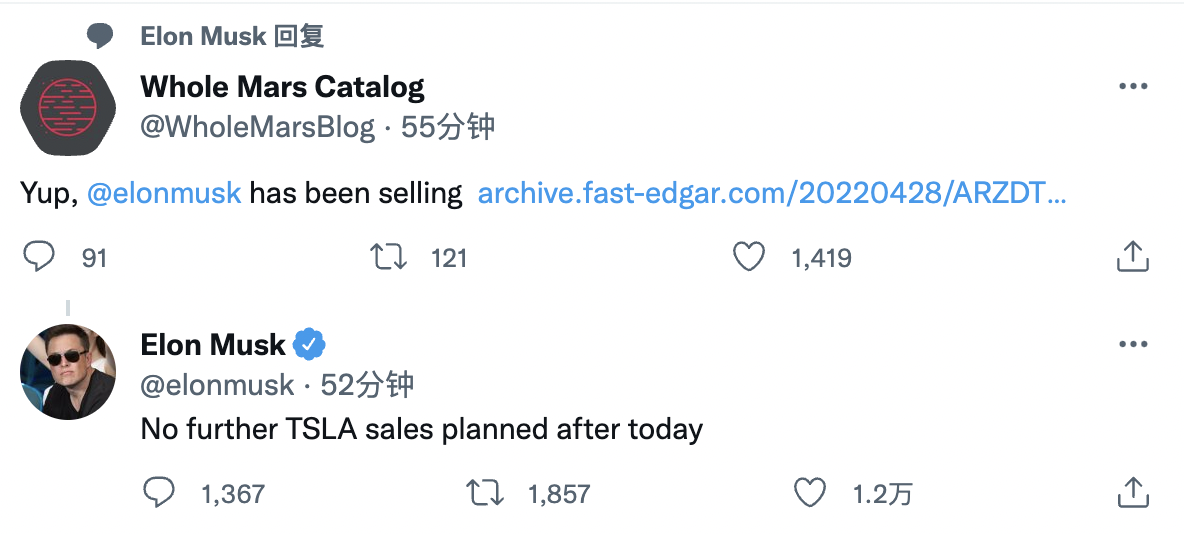The width and height of the screenshot is (1184, 534).
Task: Like the Whole Mars Catalog tweet
Action: [x=749, y=257]
